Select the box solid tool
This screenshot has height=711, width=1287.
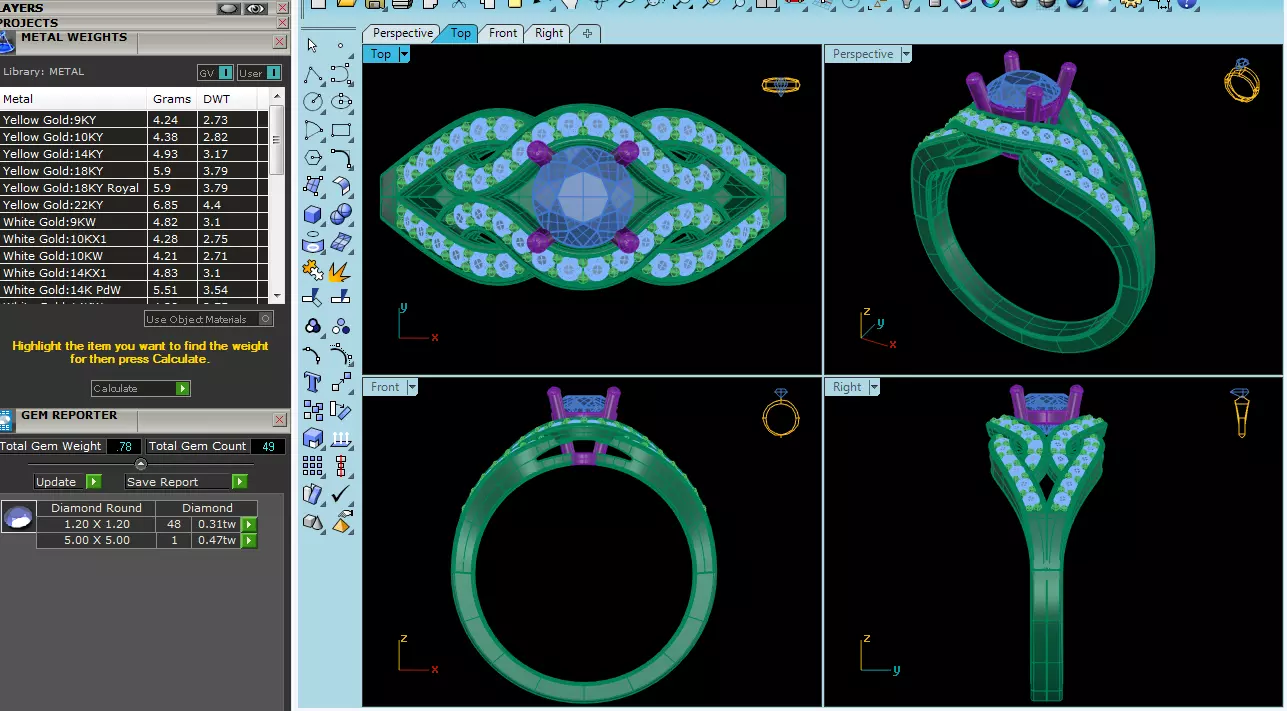pos(313,214)
